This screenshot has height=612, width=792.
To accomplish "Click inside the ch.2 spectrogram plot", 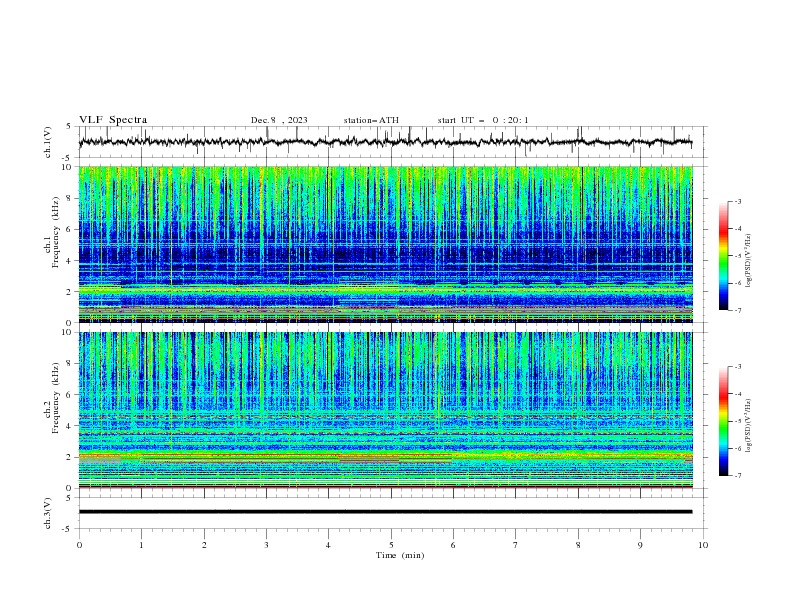I will (385, 410).
